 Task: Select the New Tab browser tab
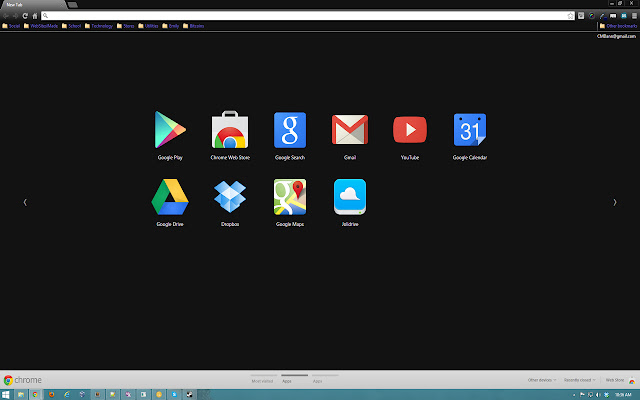coord(33,5)
